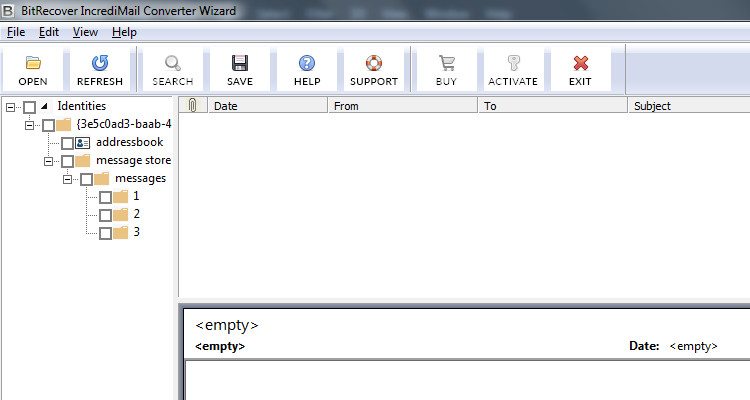Click the Search magnifier toolbar icon
The height and width of the screenshot is (400, 750).
(x=173, y=63)
